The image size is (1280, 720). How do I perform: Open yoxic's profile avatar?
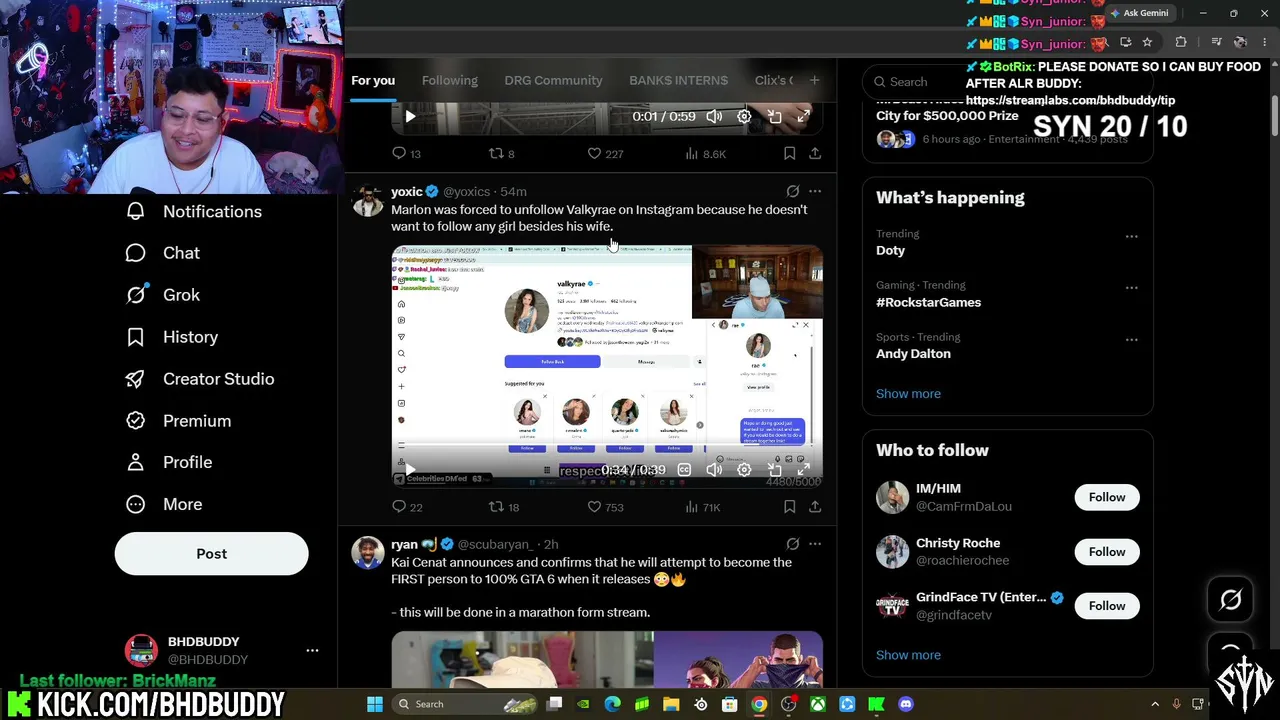(368, 200)
